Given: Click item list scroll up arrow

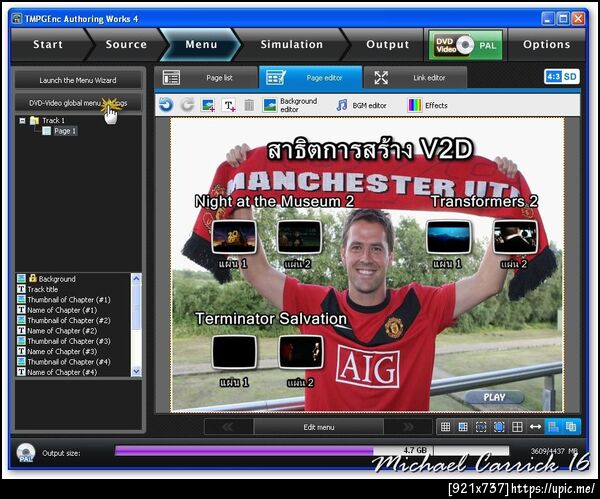Looking at the screenshot, I should click(x=136, y=278).
